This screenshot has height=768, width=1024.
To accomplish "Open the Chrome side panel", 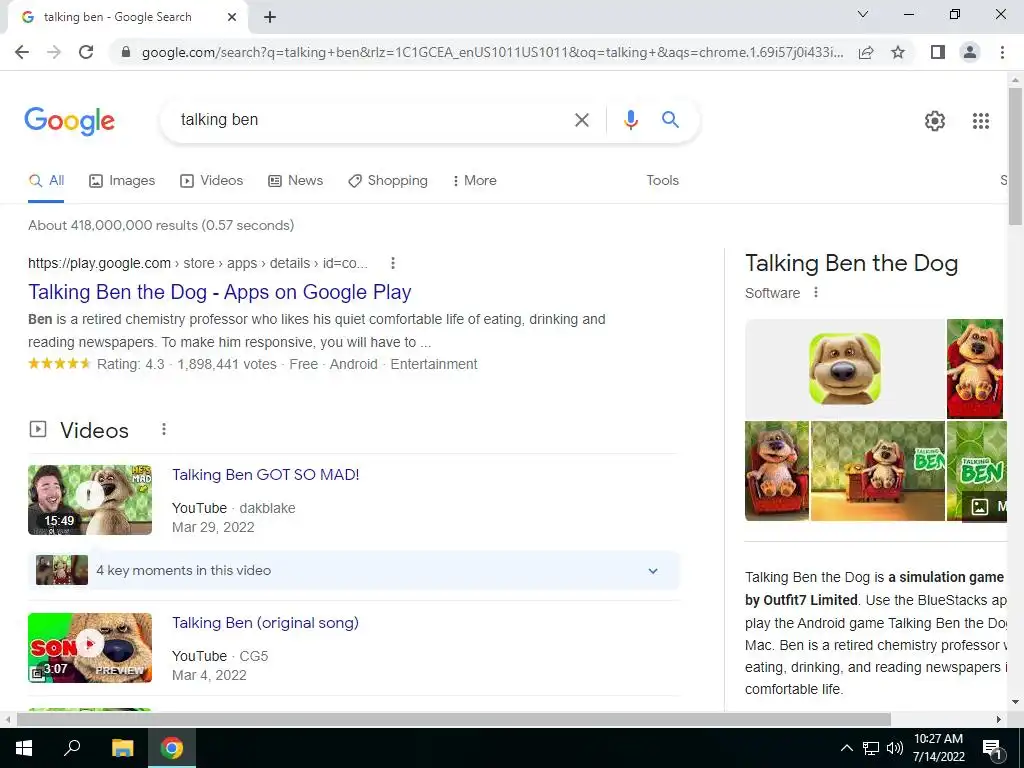I will pyautogui.click(x=938, y=52).
